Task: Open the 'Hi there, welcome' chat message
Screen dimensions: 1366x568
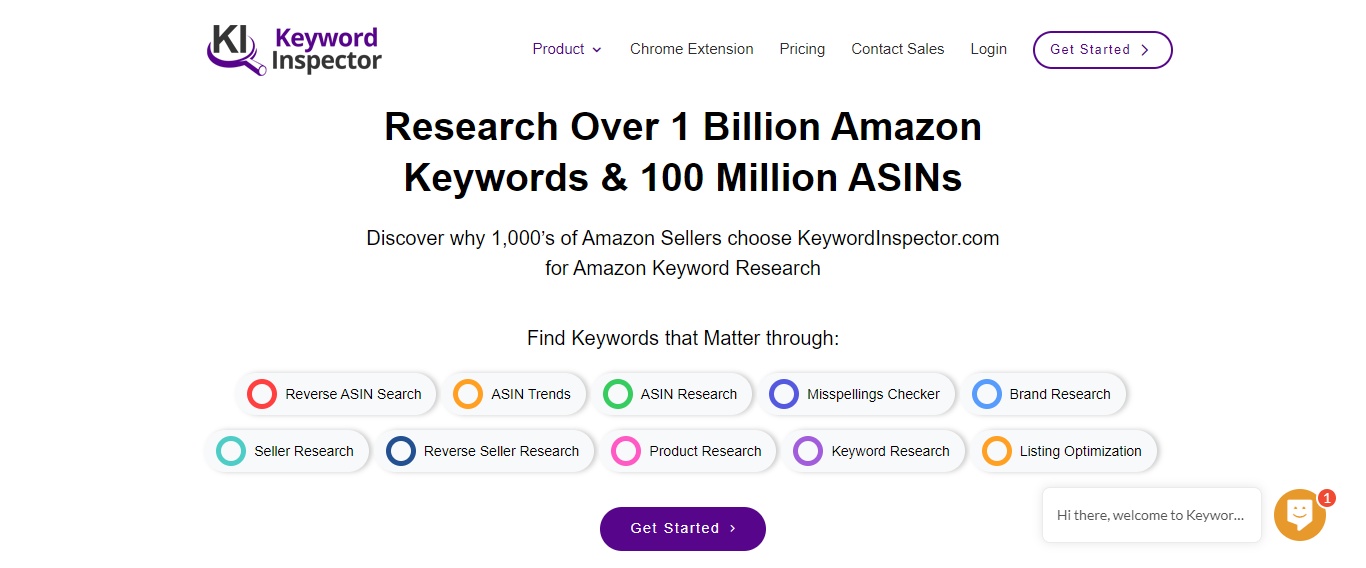Action: [x=1152, y=515]
